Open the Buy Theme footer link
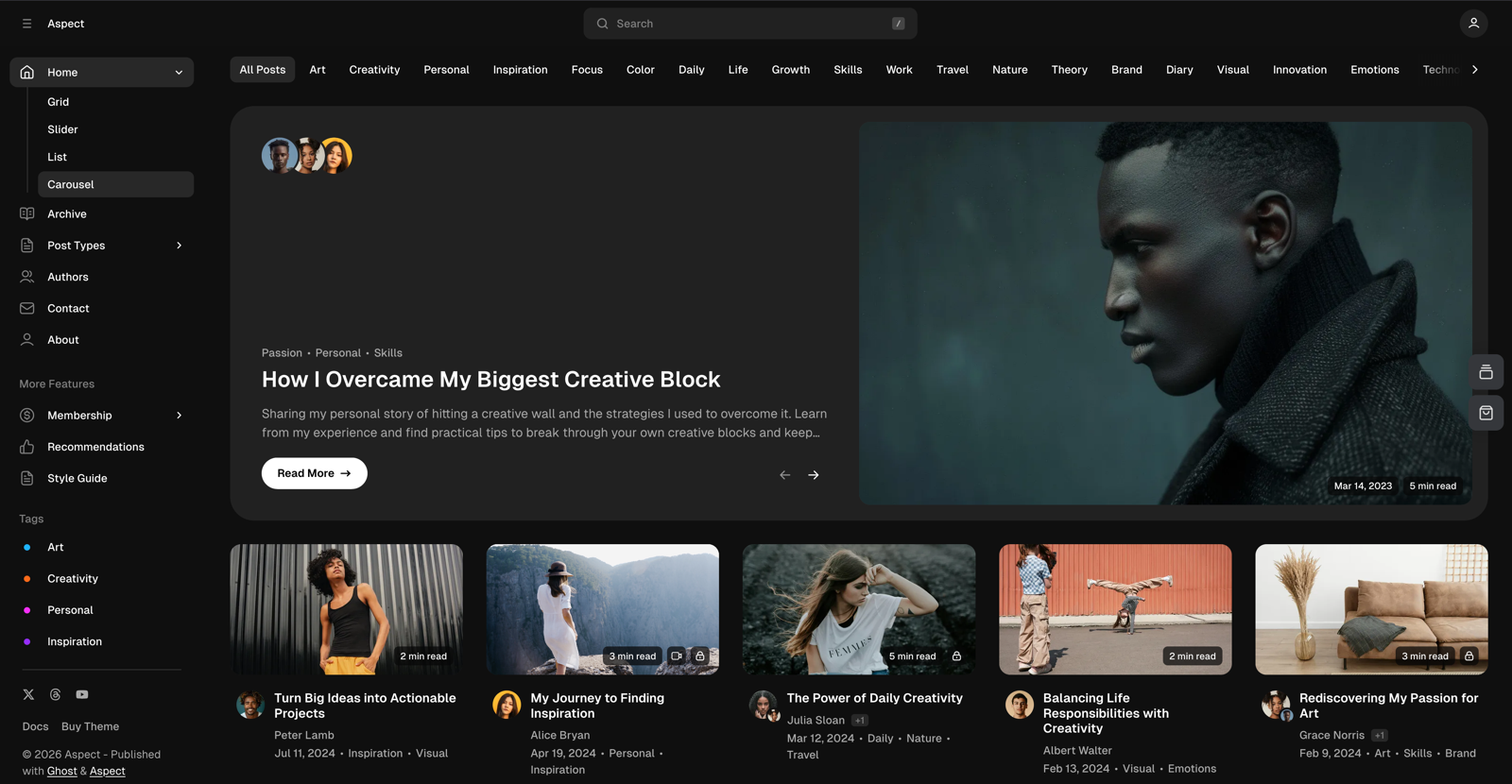 [90, 726]
